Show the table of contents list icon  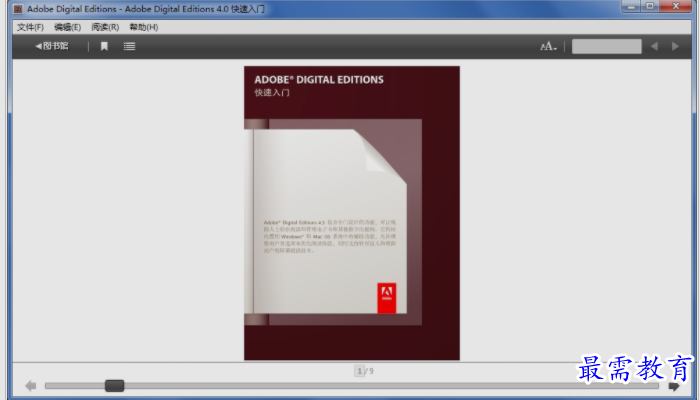[x=129, y=46]
